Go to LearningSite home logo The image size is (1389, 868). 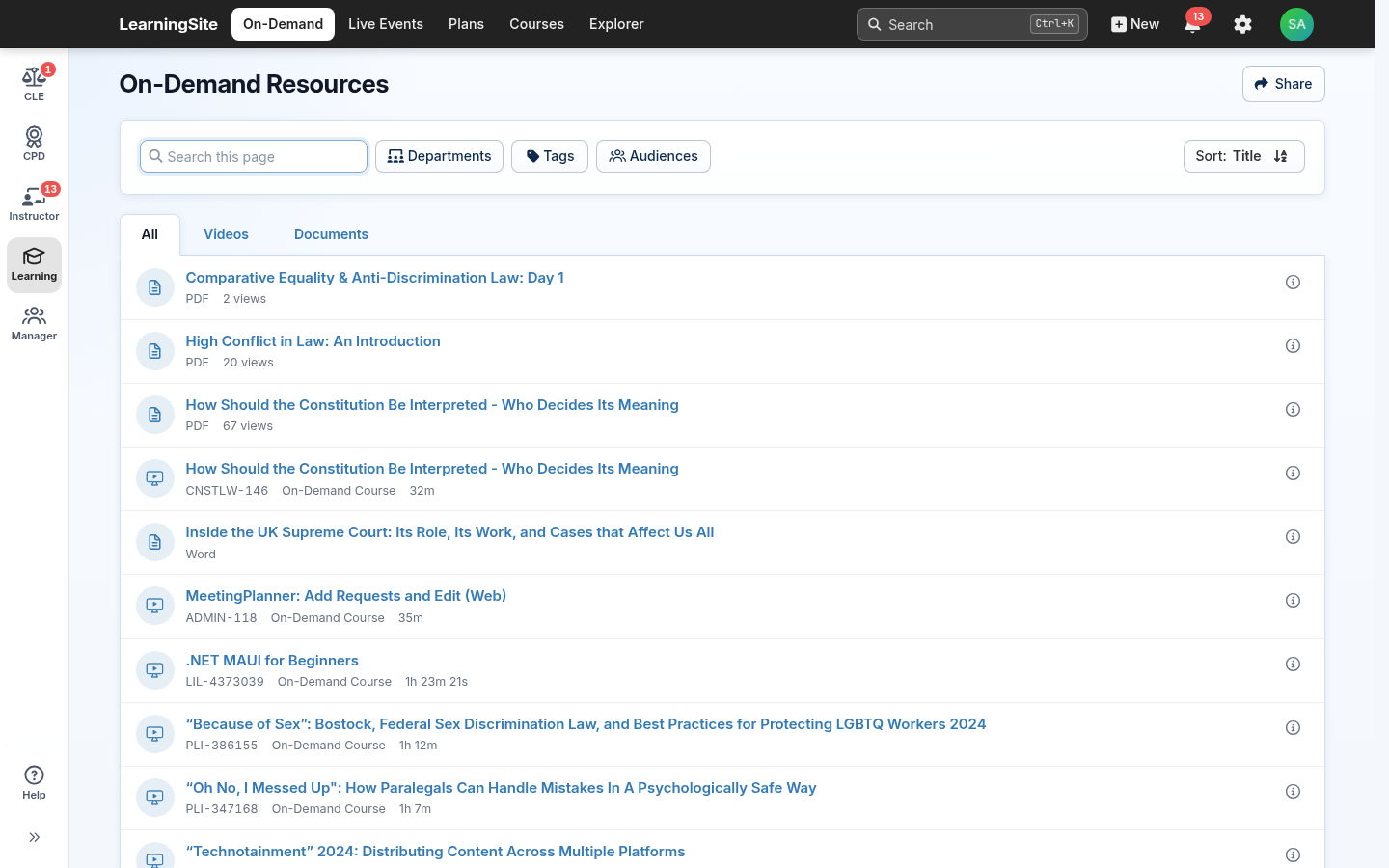[168, 24]
